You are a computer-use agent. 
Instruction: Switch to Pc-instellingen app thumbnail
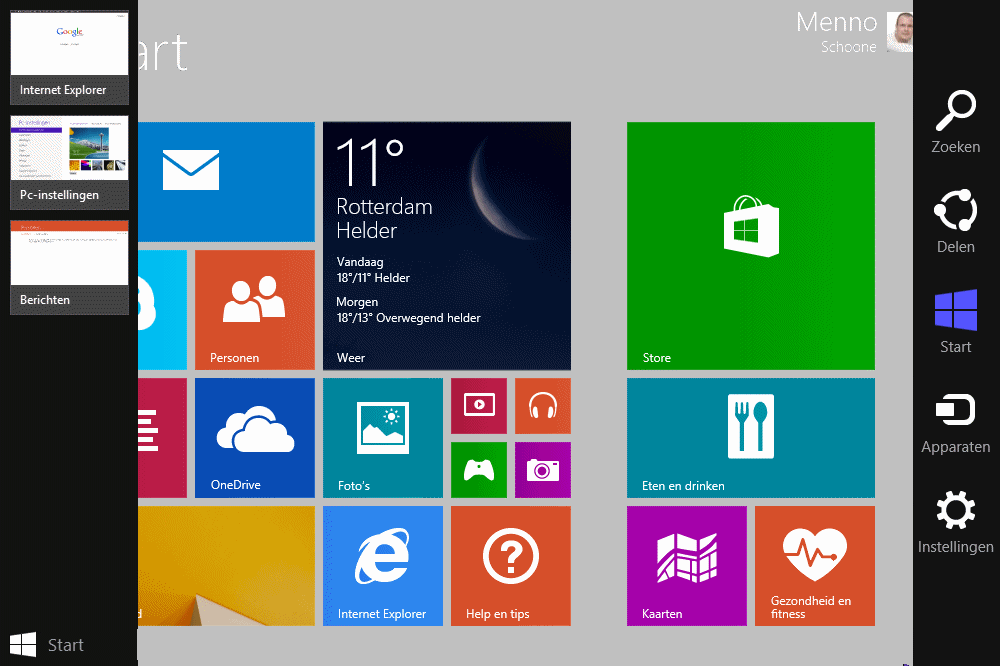point(70,163)
